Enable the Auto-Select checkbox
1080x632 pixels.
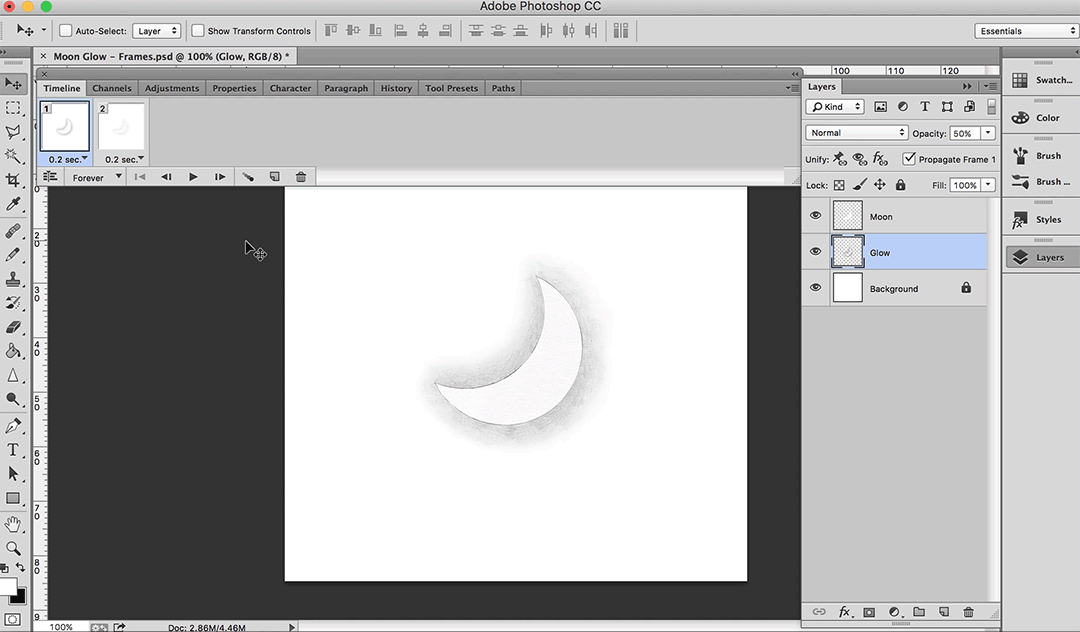(x=66, y=31)
